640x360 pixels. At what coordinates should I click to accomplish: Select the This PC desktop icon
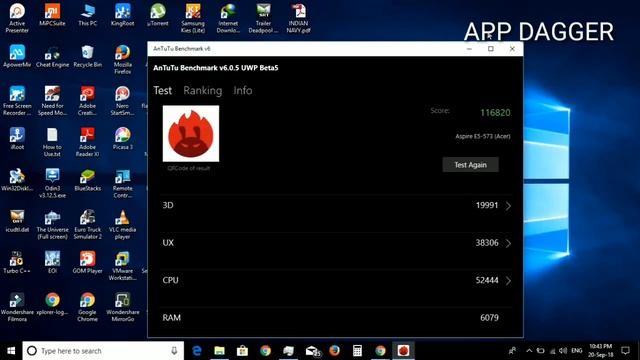coord(88,15)
